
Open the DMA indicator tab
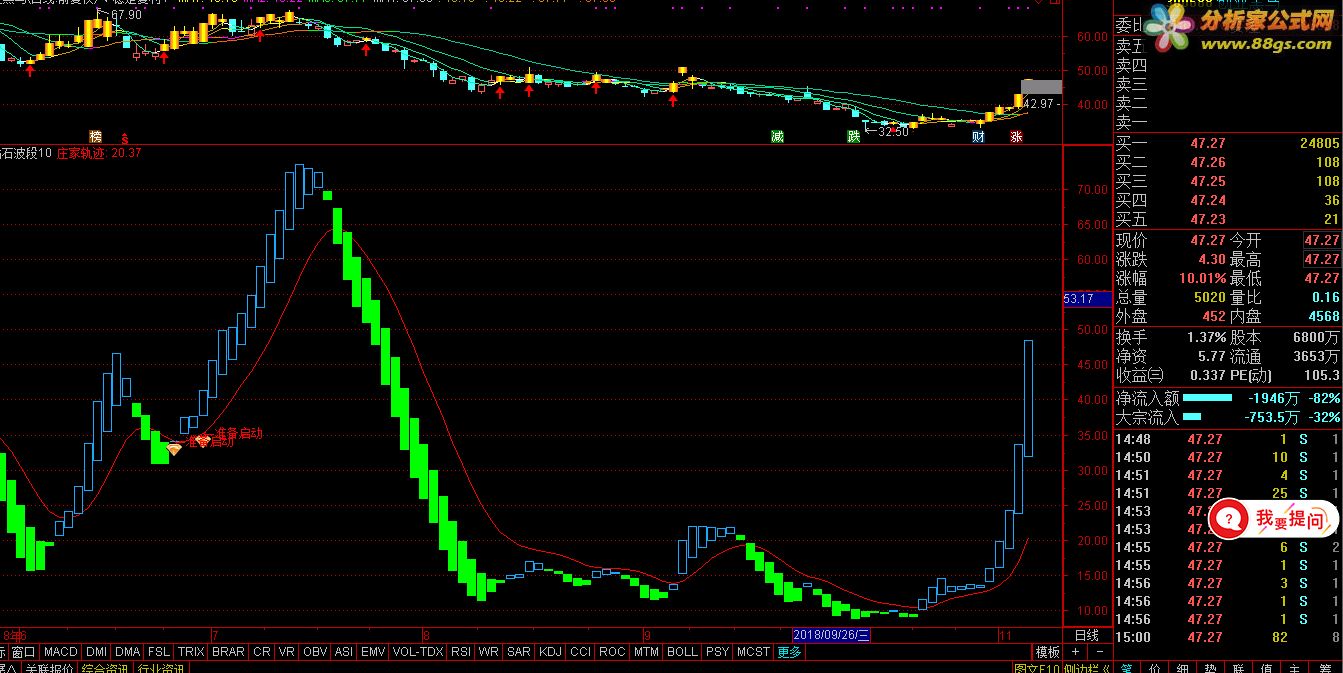point(128,651)
